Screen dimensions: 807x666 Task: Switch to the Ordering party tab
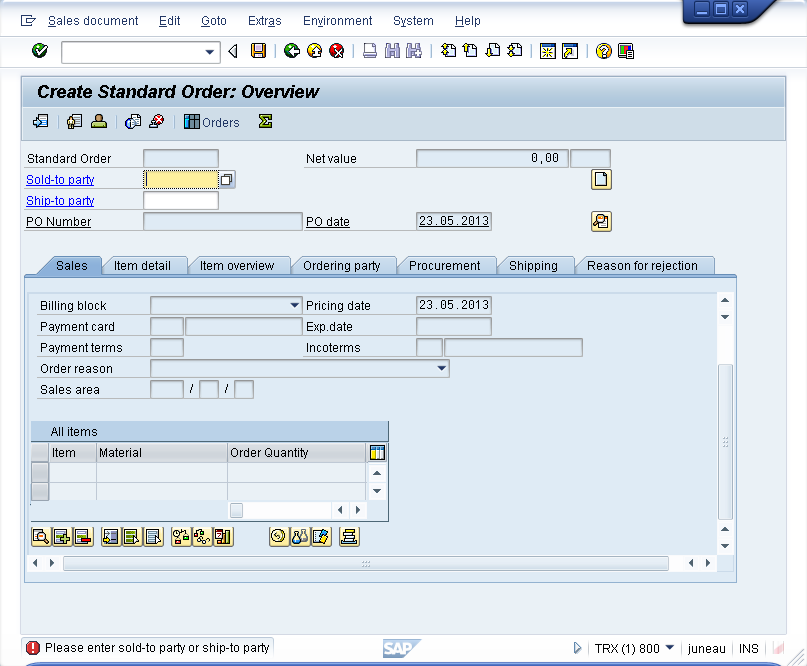click(342, 266)
